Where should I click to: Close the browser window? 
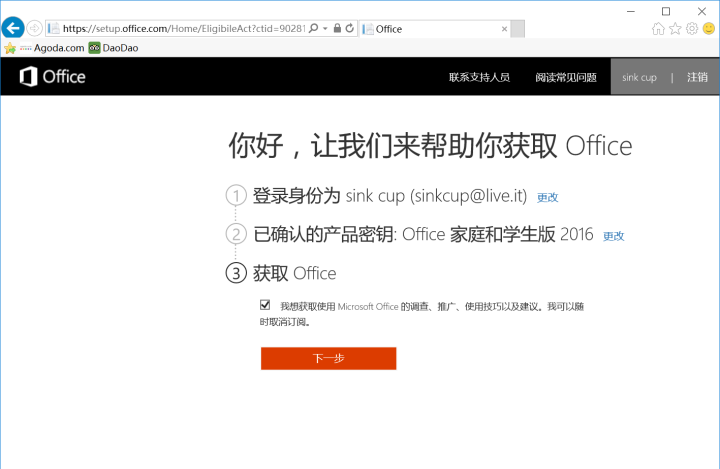(x=702, y=11)
